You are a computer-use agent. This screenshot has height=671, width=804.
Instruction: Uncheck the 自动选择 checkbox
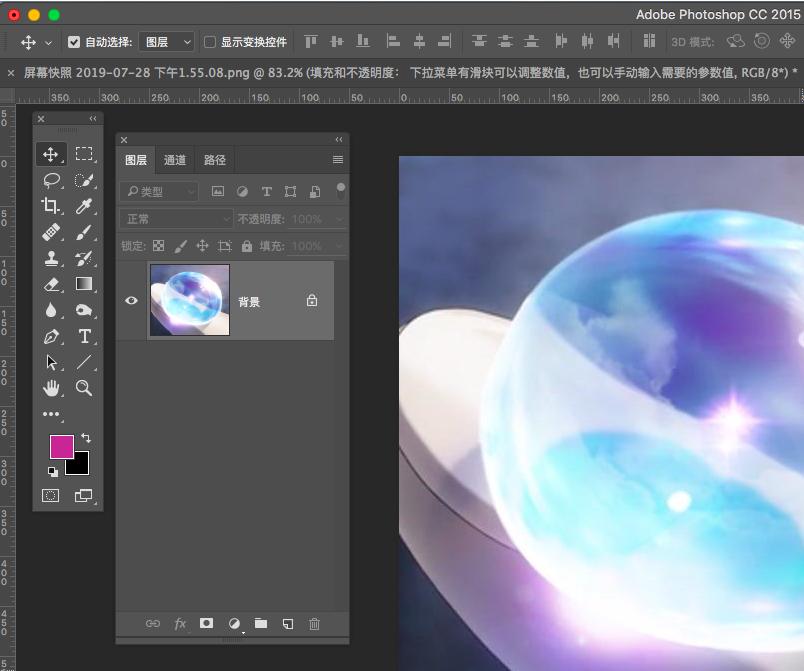[74, 42]
